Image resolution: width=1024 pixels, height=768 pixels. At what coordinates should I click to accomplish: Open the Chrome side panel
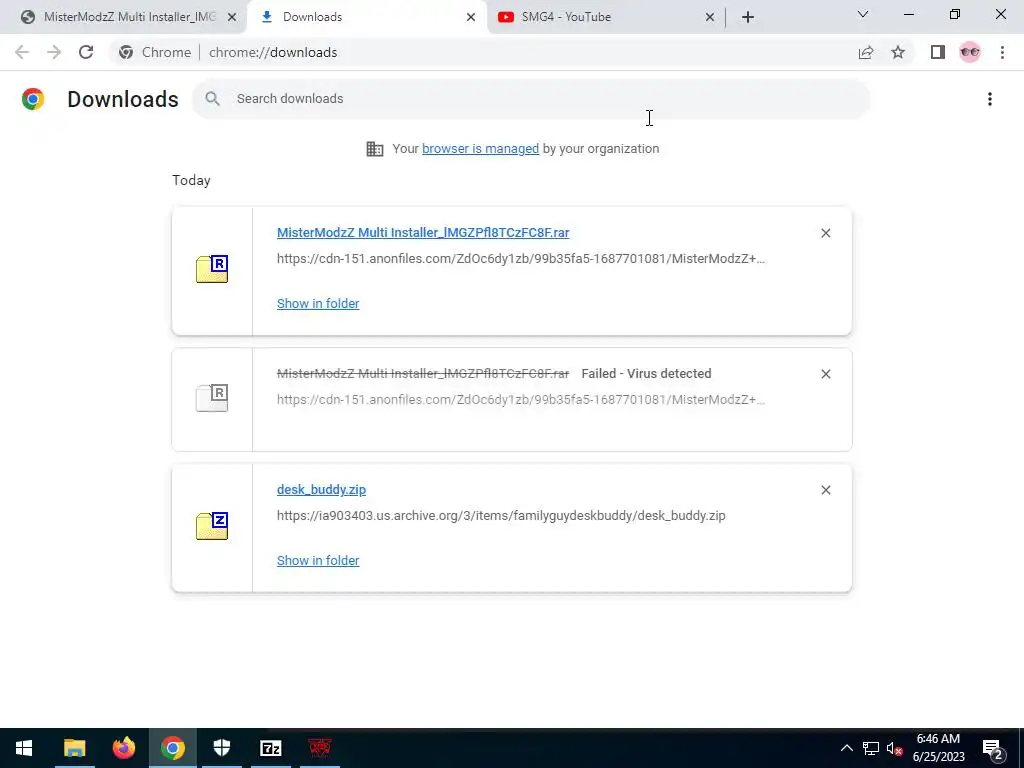tap(938, 52)
